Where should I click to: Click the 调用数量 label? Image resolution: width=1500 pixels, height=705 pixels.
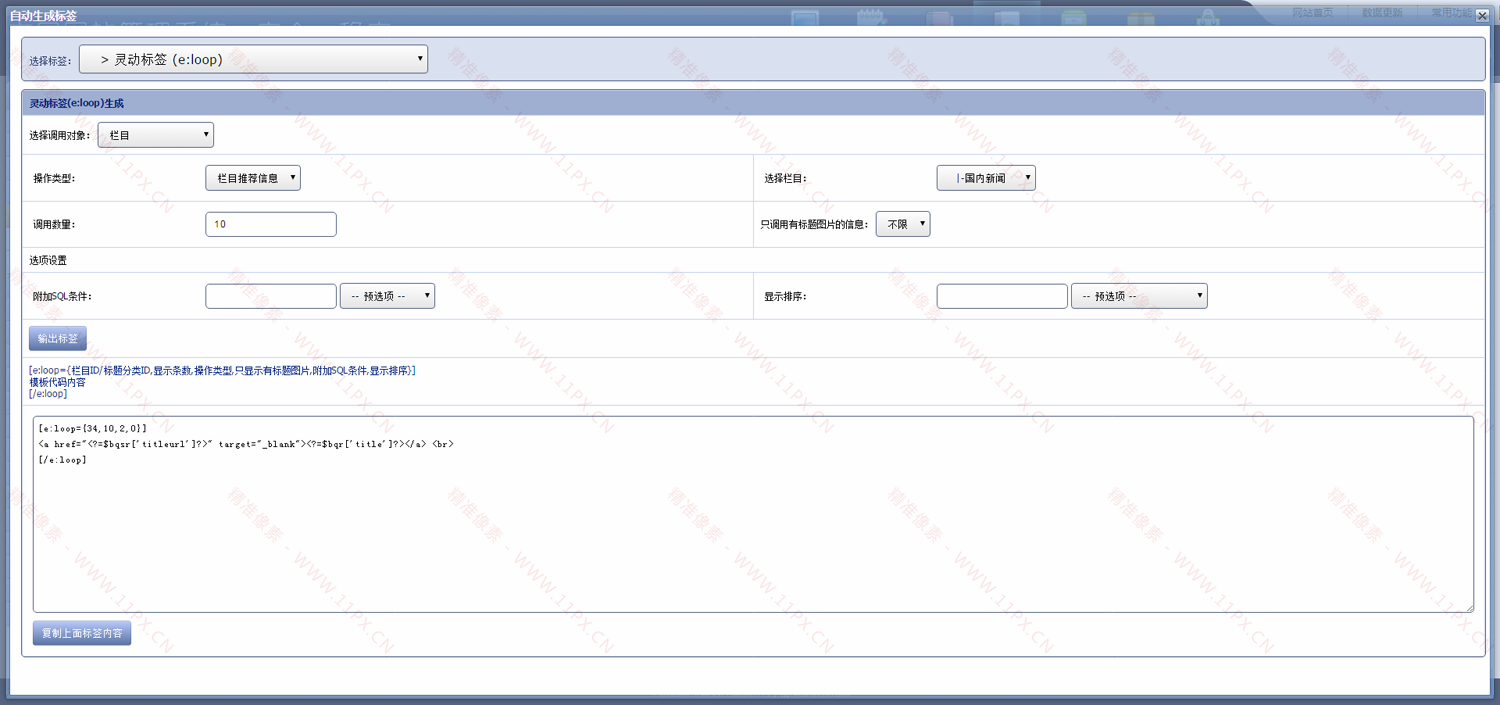(54, 224)
